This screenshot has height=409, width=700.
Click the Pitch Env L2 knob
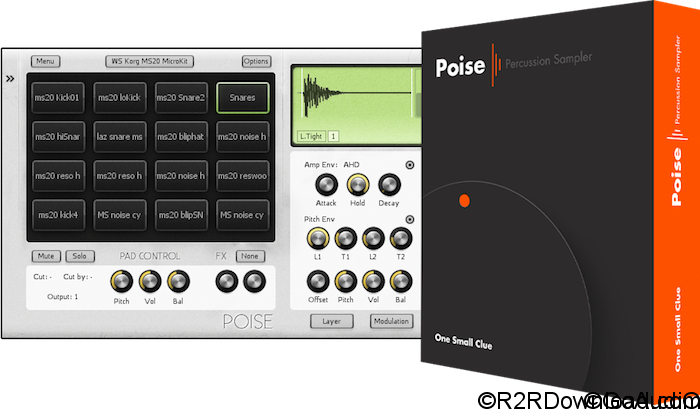click(x=373, y=238)
